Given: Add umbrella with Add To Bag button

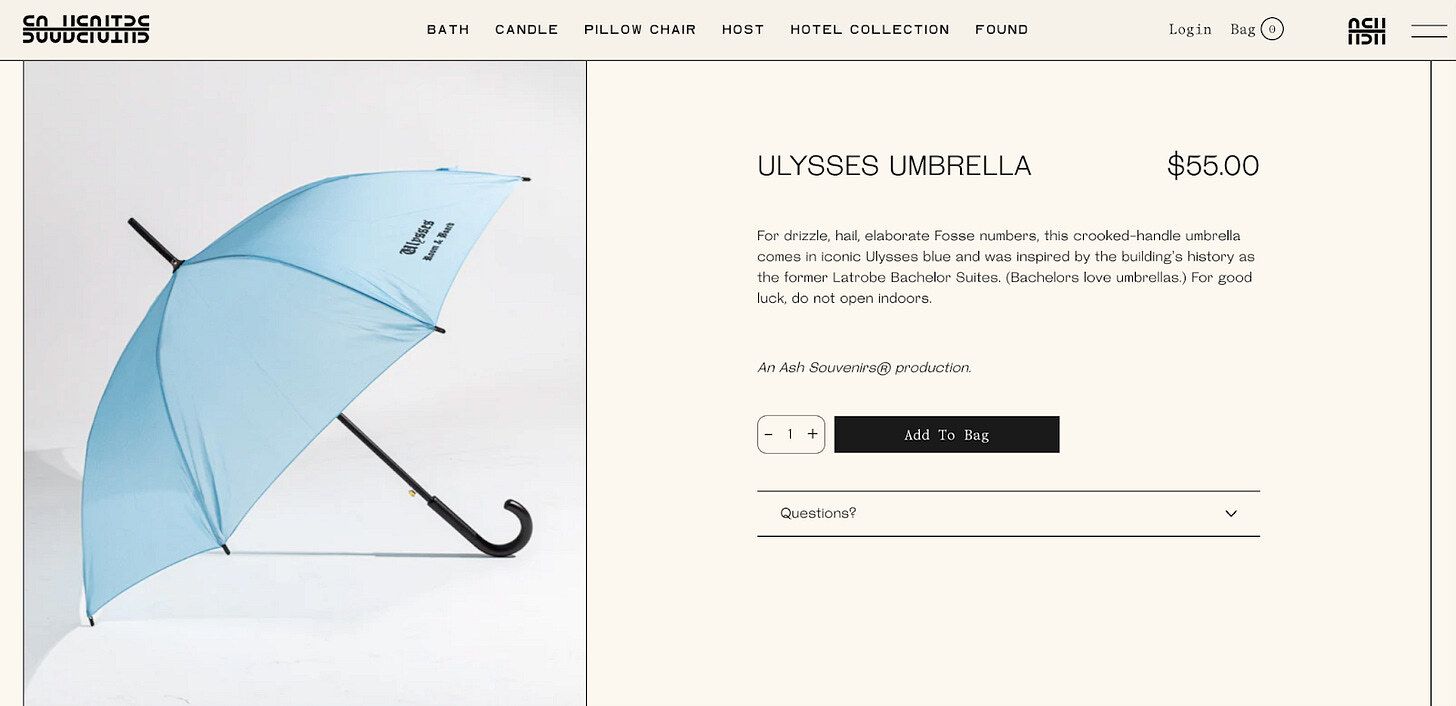Looking at the screenshot, I should pos(947,434).
